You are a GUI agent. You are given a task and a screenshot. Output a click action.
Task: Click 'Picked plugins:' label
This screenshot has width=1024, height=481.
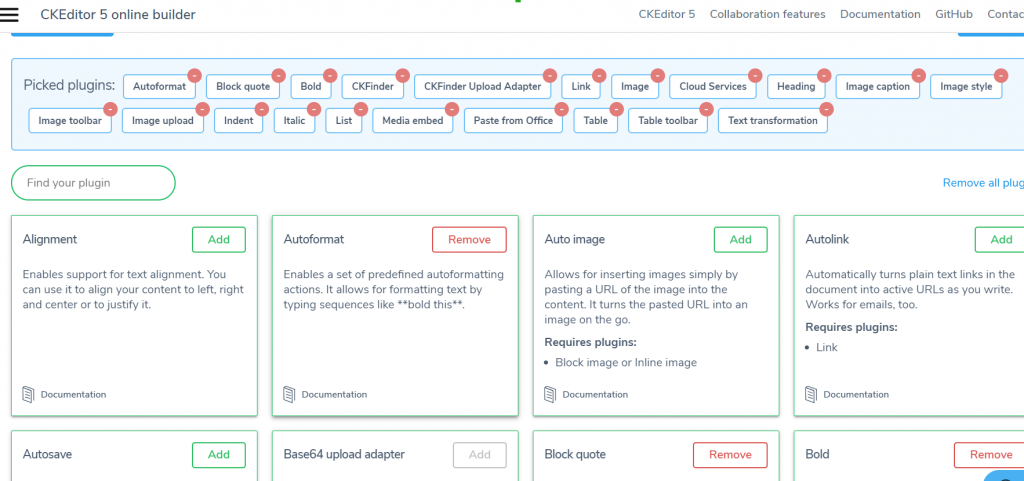(69, 85)
